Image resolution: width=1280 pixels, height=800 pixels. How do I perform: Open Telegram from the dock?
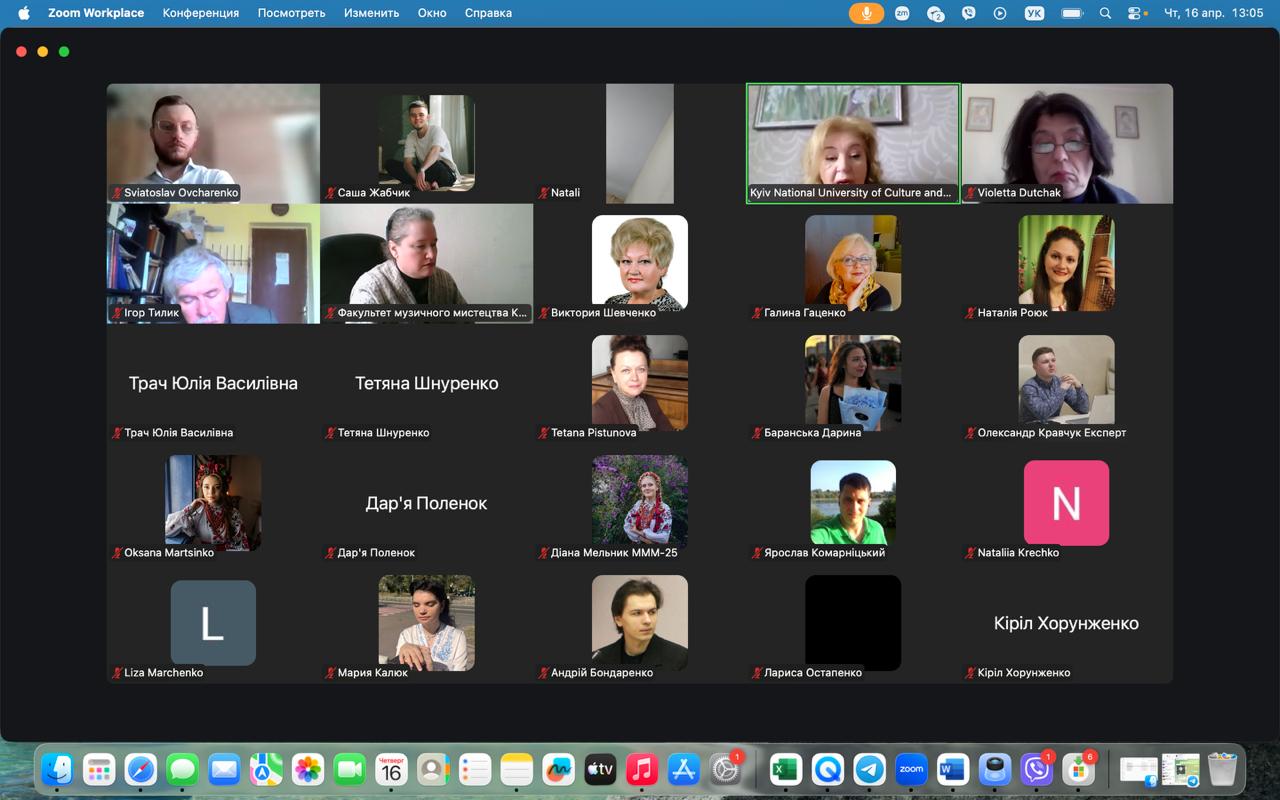coord(869,769)
